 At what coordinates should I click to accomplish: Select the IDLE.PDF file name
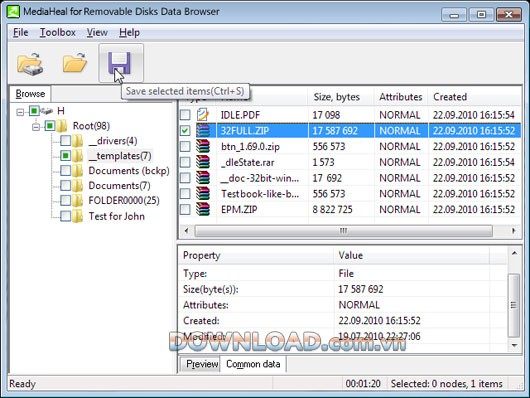click(x=240, y=115)
